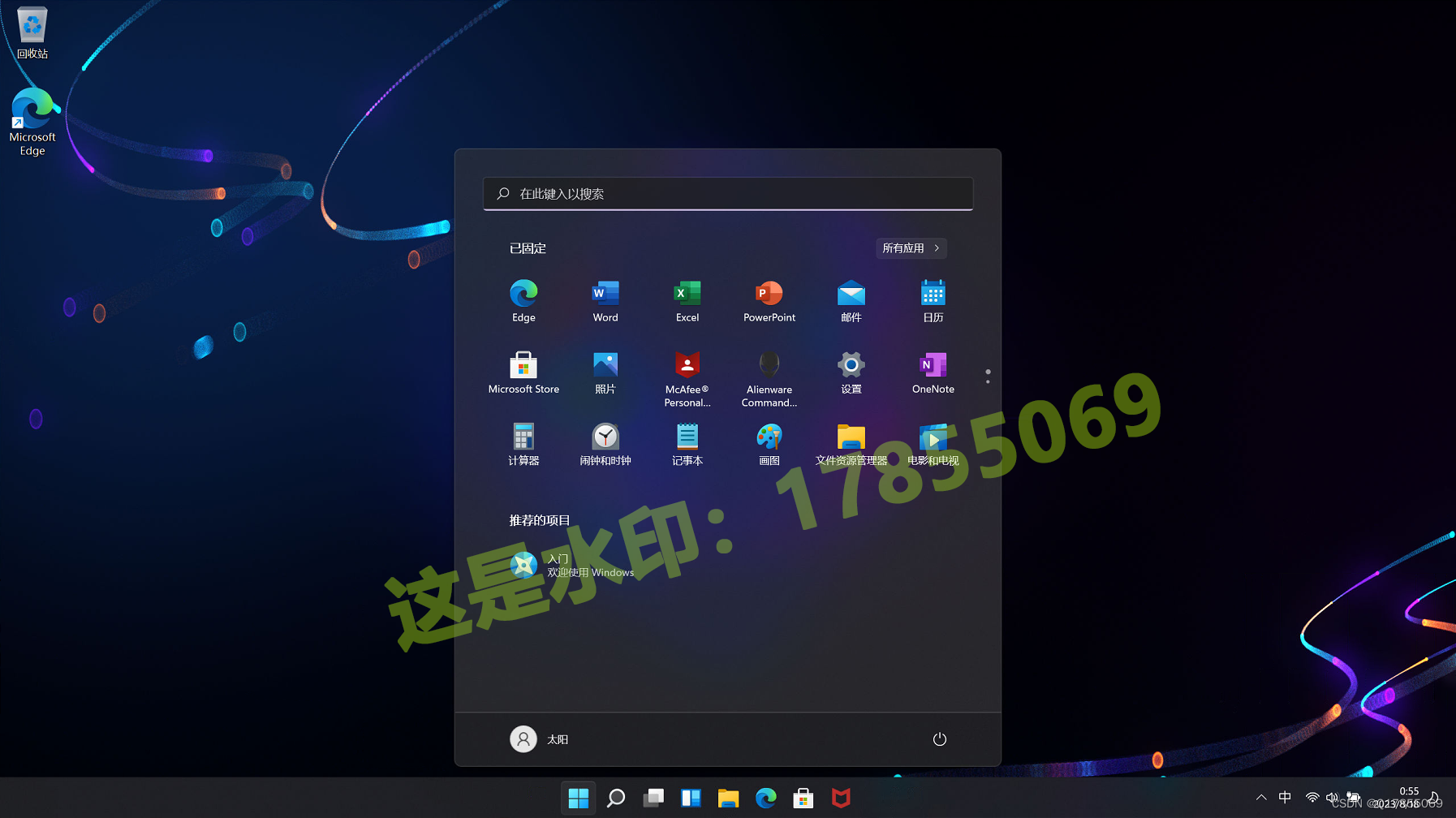Launch McAfee Personal Security

tap(687, 379)
